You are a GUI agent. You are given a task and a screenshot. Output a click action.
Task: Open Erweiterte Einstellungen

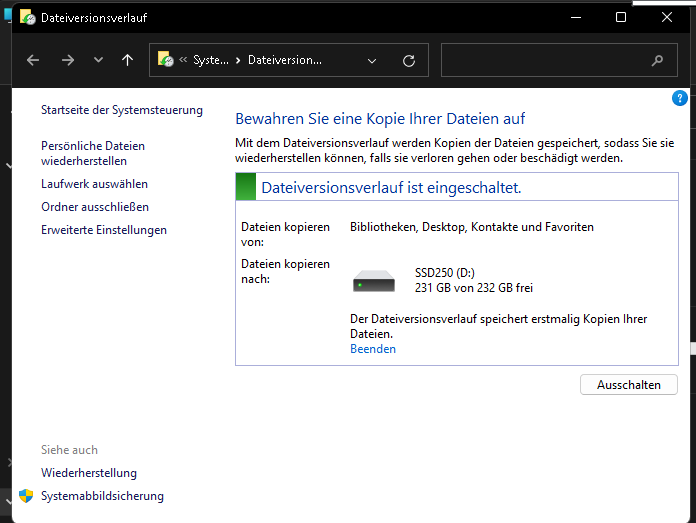point(104,230)
